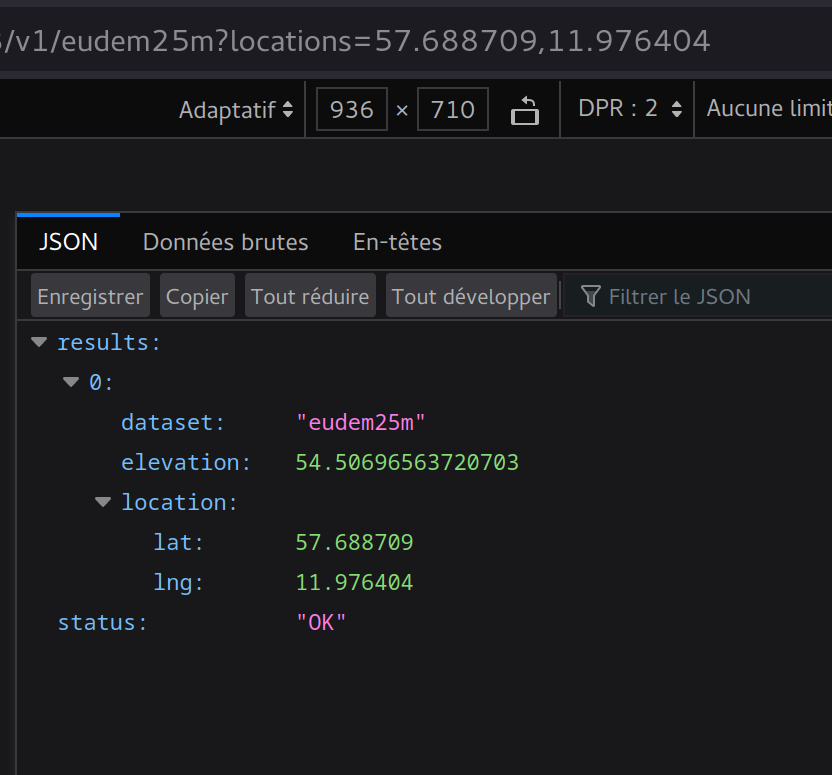Focus the Filtrer le JSON field

[x=698, y=295]
